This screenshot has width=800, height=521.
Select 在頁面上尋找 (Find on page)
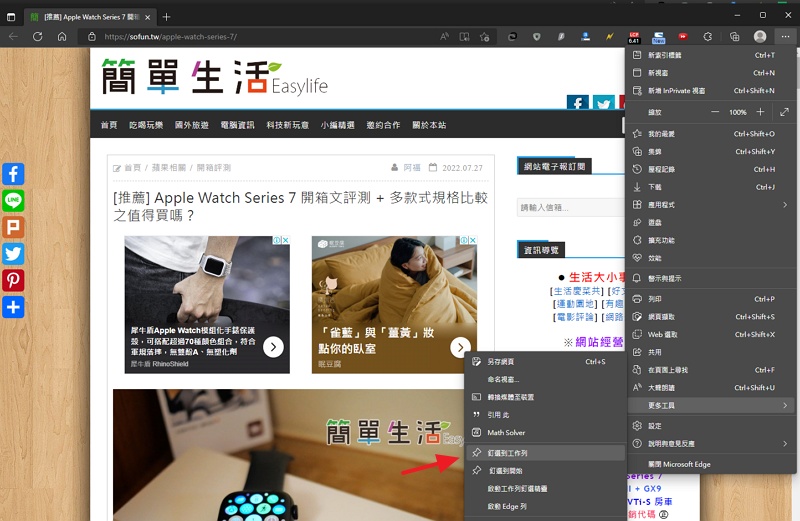[x=711, y=370]
